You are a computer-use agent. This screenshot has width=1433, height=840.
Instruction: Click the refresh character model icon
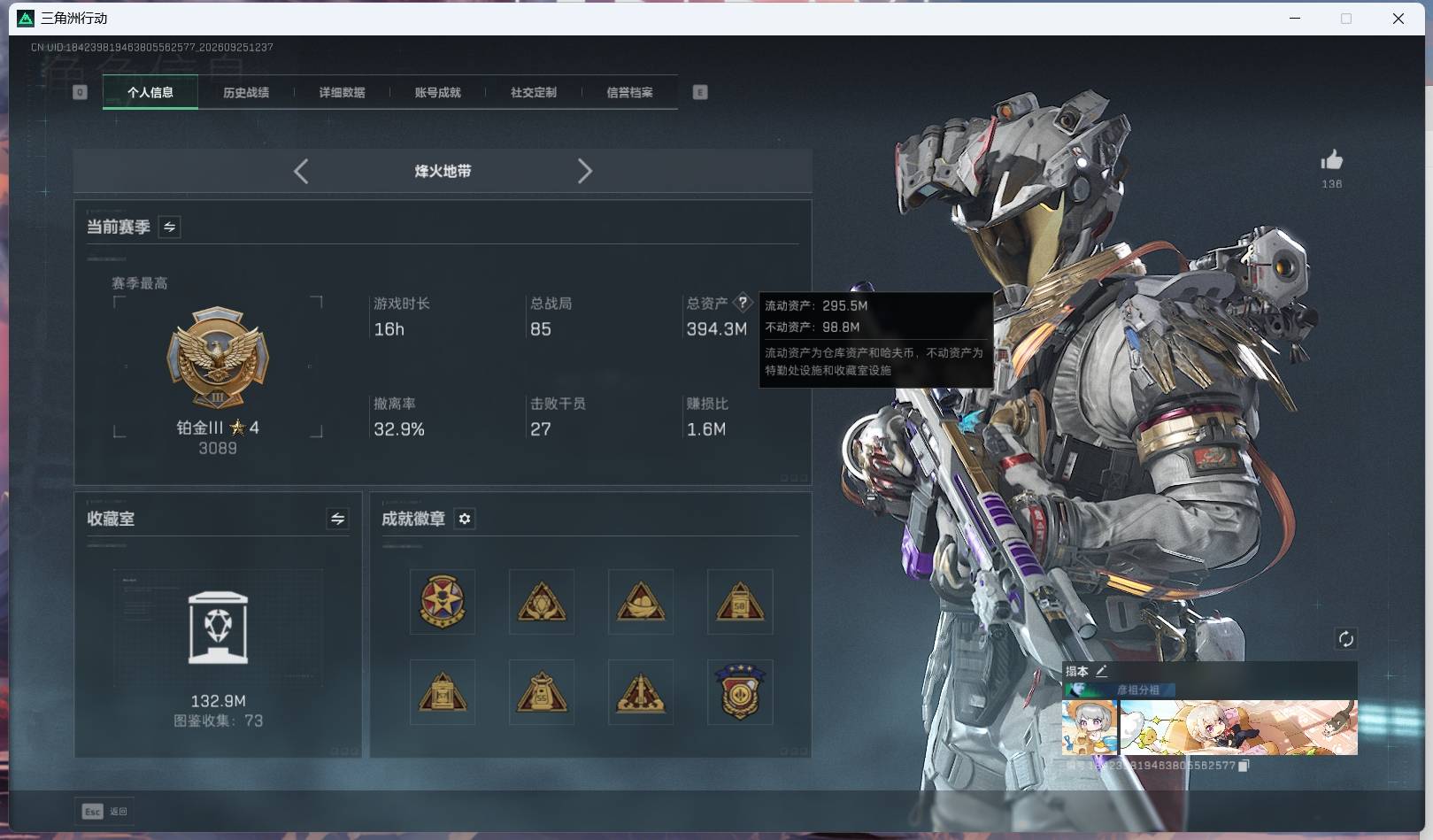1345,639
